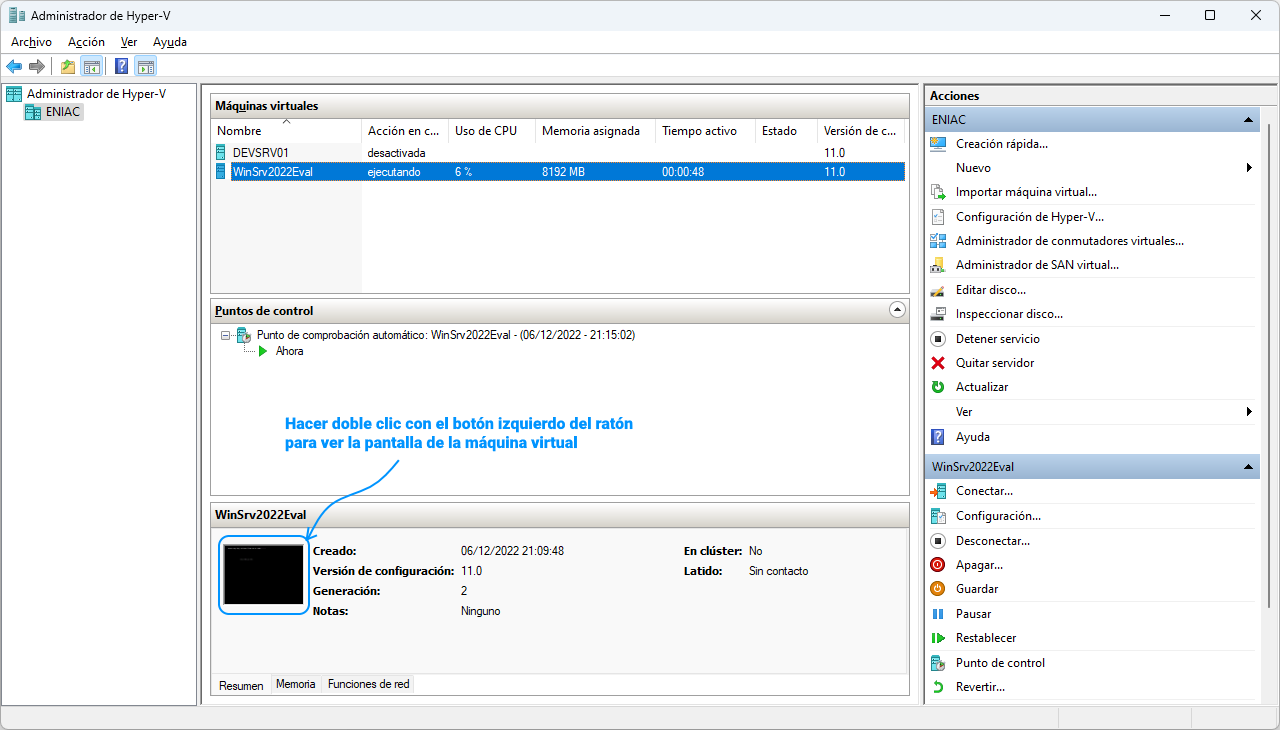The width and height of the screenshot is (1280, 730).
Task: Select the Resumen tab
Action: coord(241,685)
